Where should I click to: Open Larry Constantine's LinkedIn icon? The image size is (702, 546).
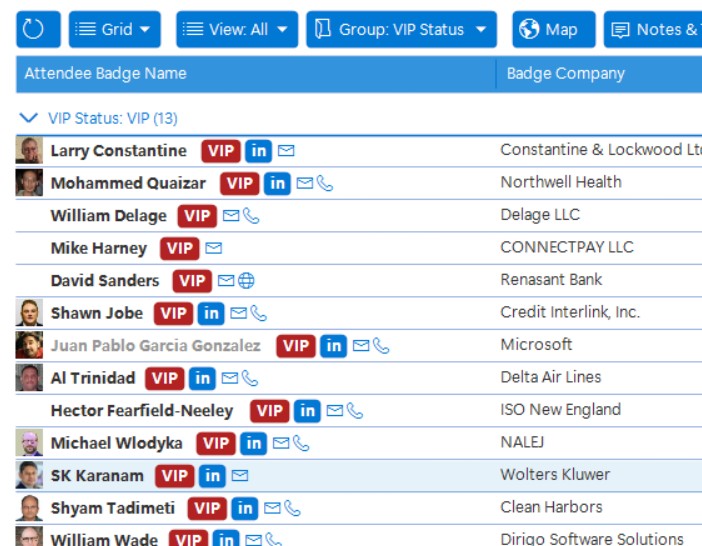point(258,151)
